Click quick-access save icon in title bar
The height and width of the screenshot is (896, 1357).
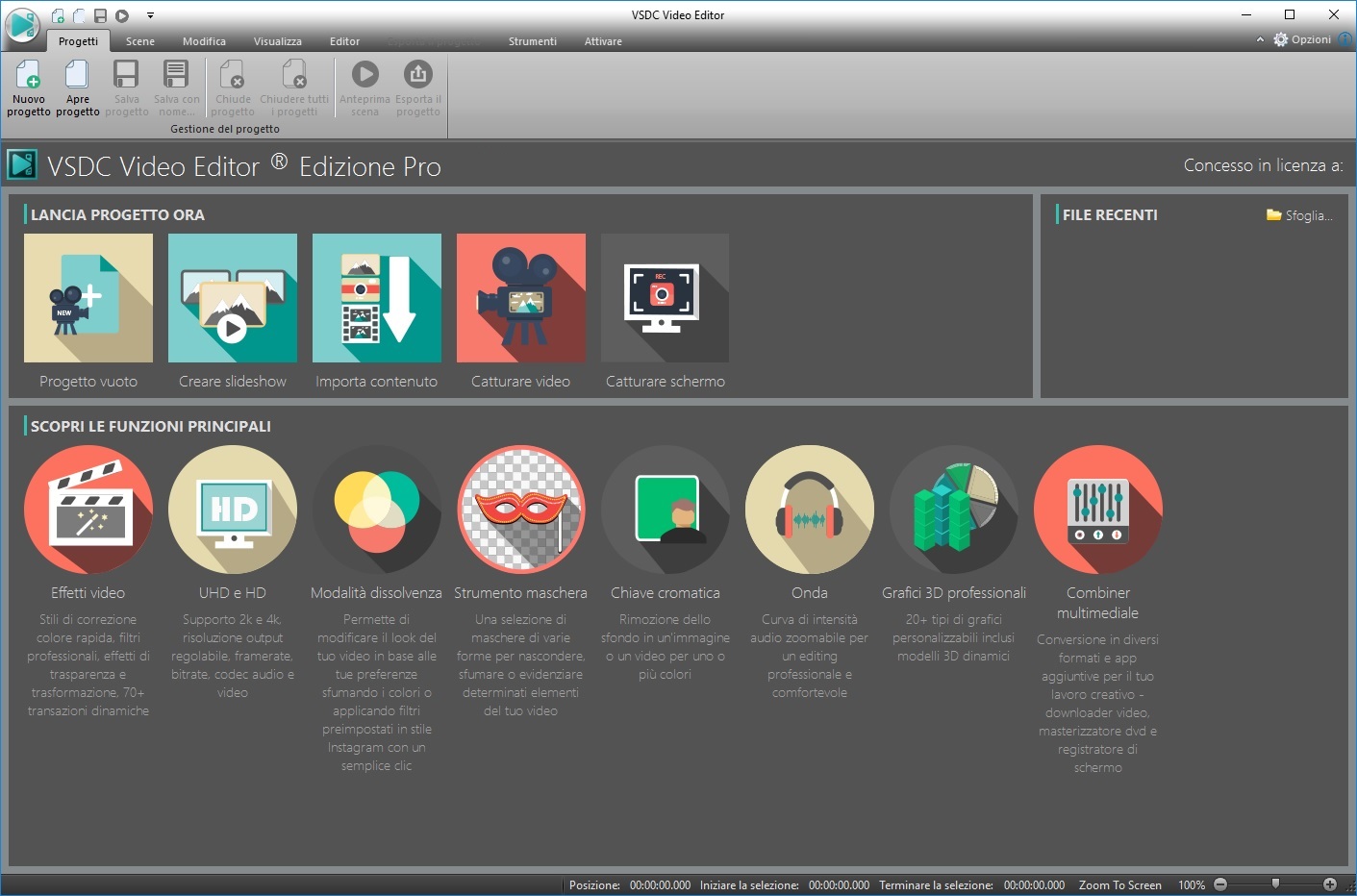[x=100, y=15]
